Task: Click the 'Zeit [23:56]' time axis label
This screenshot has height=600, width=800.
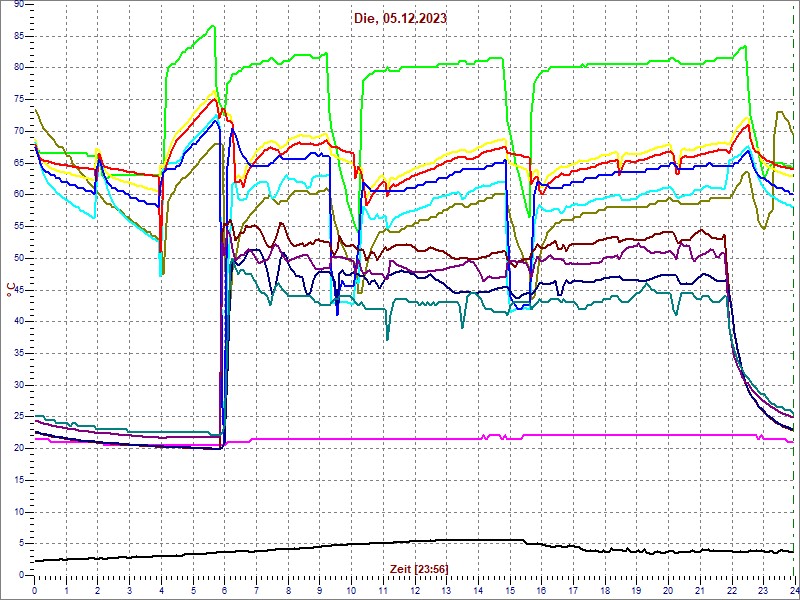Action: pos(419,569)
